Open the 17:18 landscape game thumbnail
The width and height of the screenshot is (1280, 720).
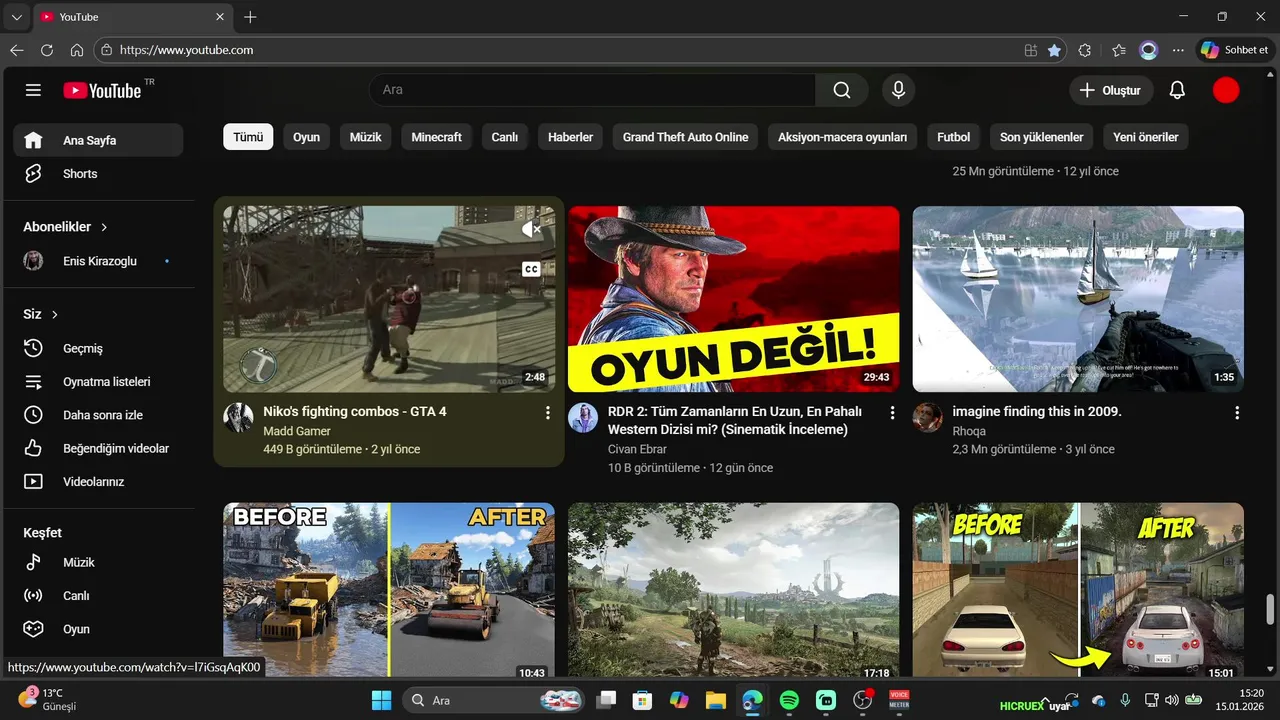(733, 590)
